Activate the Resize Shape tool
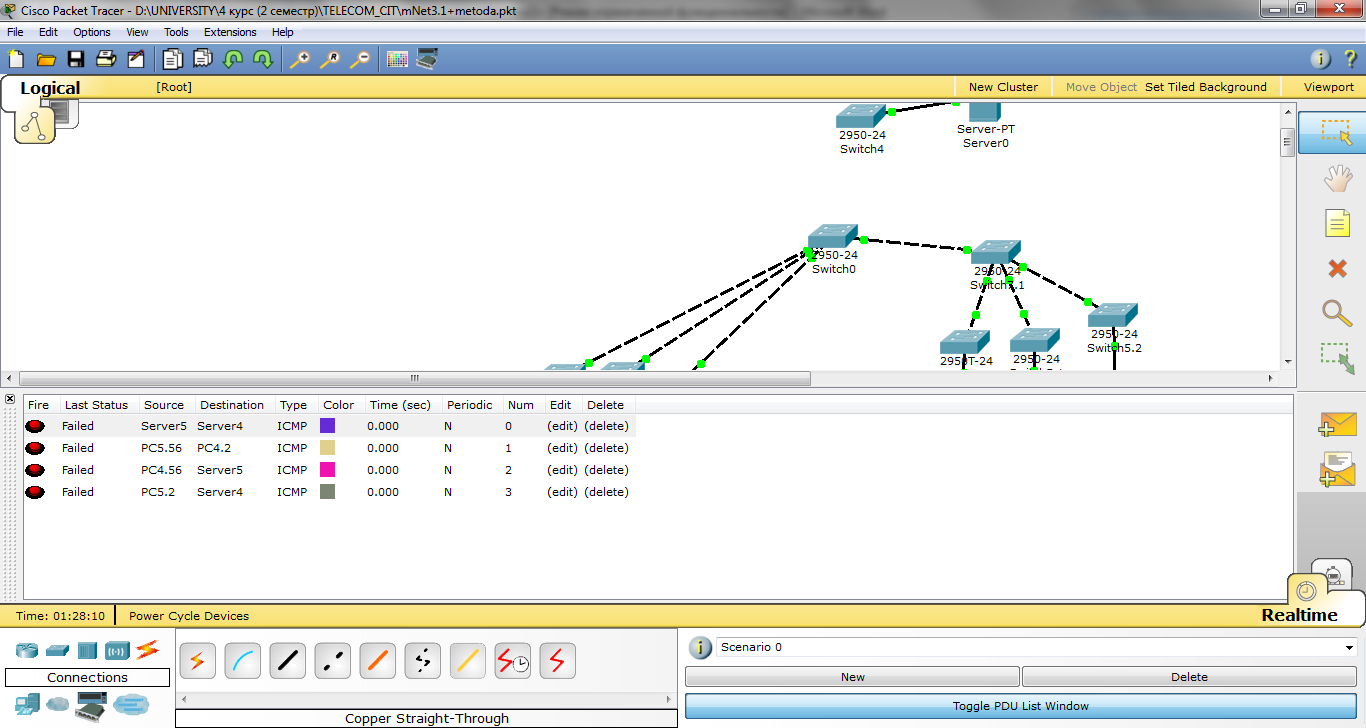 pos(1337,358)
